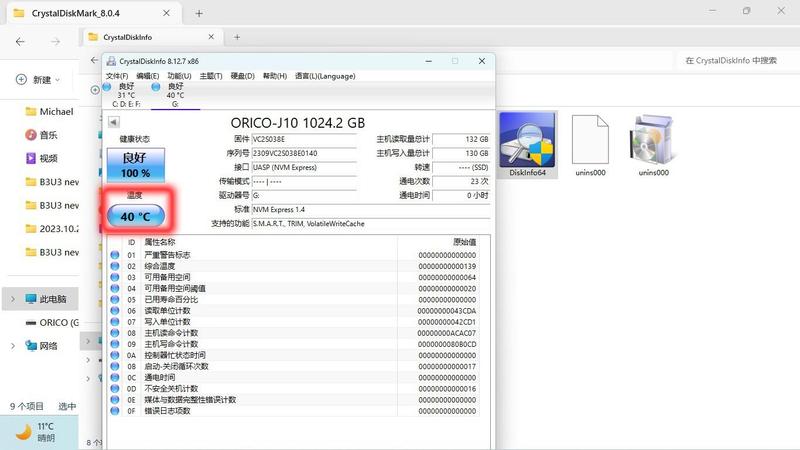
Task: Open the 文件(F) menu
Action: 117,76
